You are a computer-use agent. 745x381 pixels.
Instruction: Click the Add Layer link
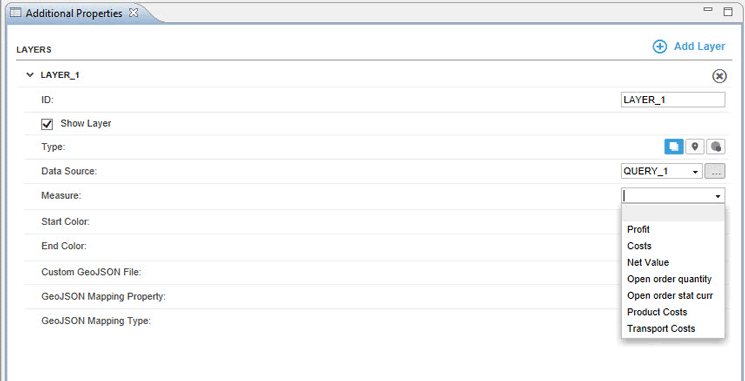point(699,47)
